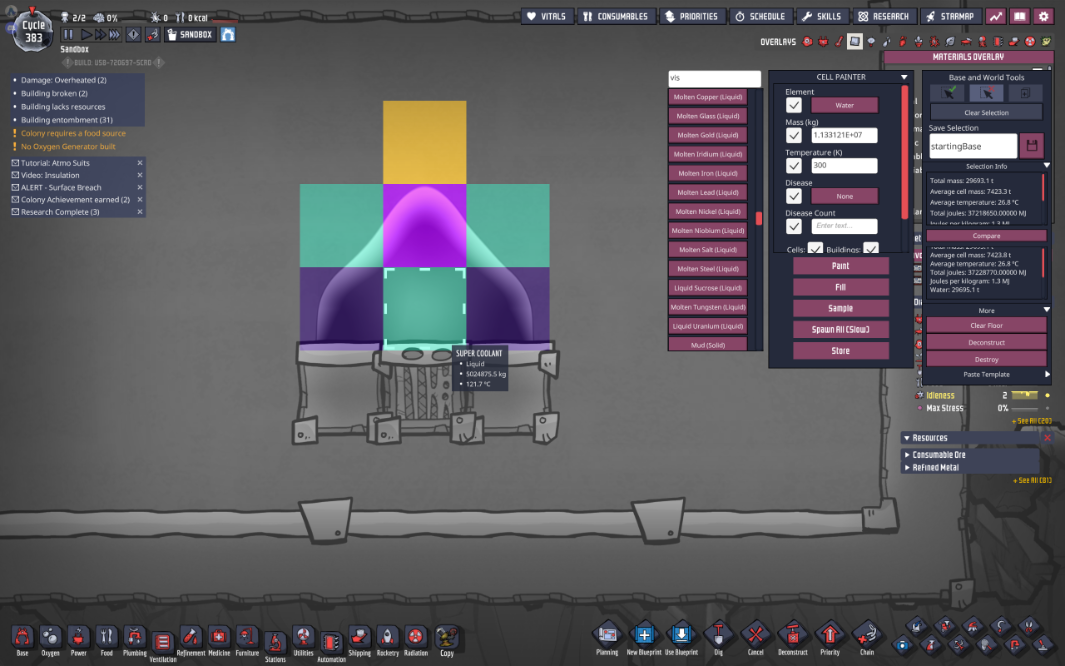Pause the game simulation
This screenshot has height=666, width=1065.
[68, 34]
